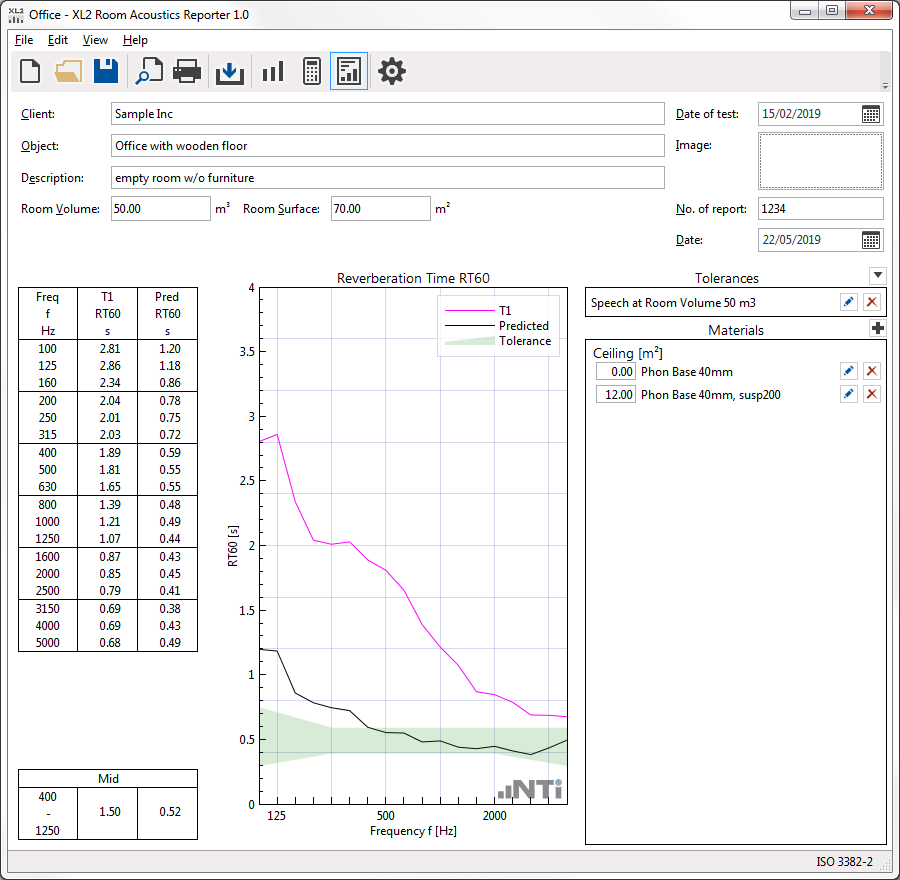
Task: Open the report Date calendar picker
Action: pos(871,240)
